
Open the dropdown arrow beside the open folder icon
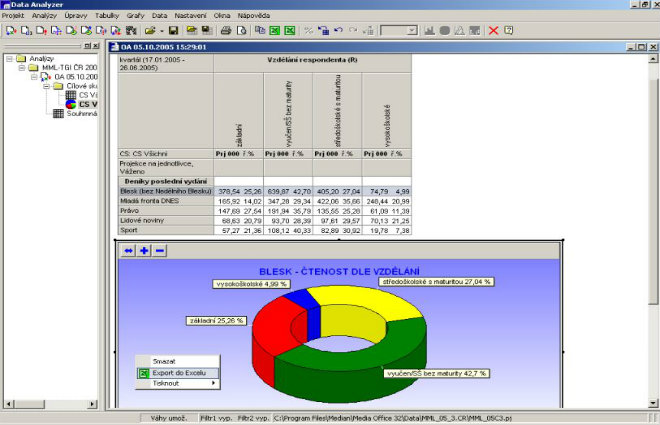coord(161,31)
